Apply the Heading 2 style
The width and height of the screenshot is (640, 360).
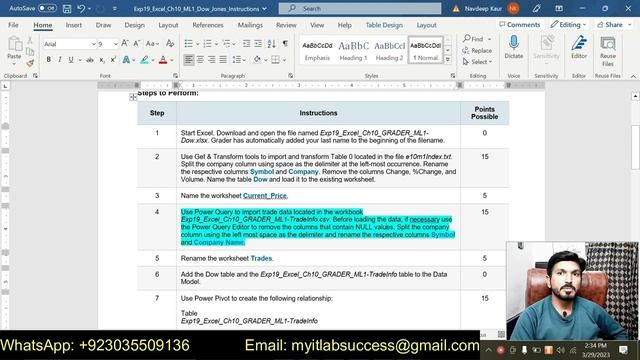click(x=389, y=51)
